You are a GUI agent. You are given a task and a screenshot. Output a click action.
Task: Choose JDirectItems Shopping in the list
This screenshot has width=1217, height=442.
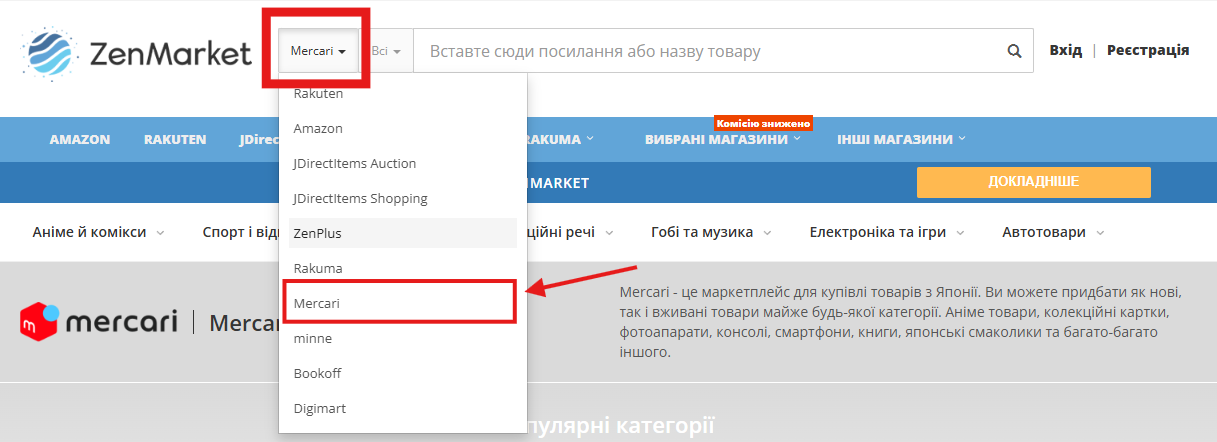click(402, 198)
